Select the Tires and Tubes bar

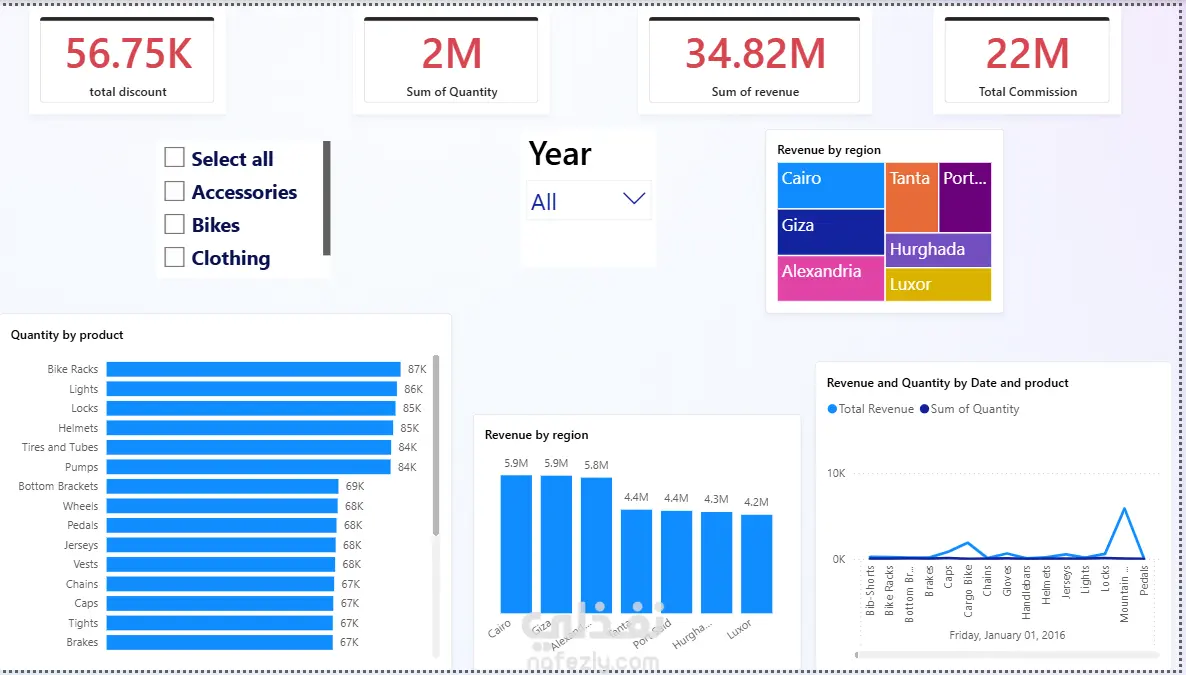click(x=249, y=447)
